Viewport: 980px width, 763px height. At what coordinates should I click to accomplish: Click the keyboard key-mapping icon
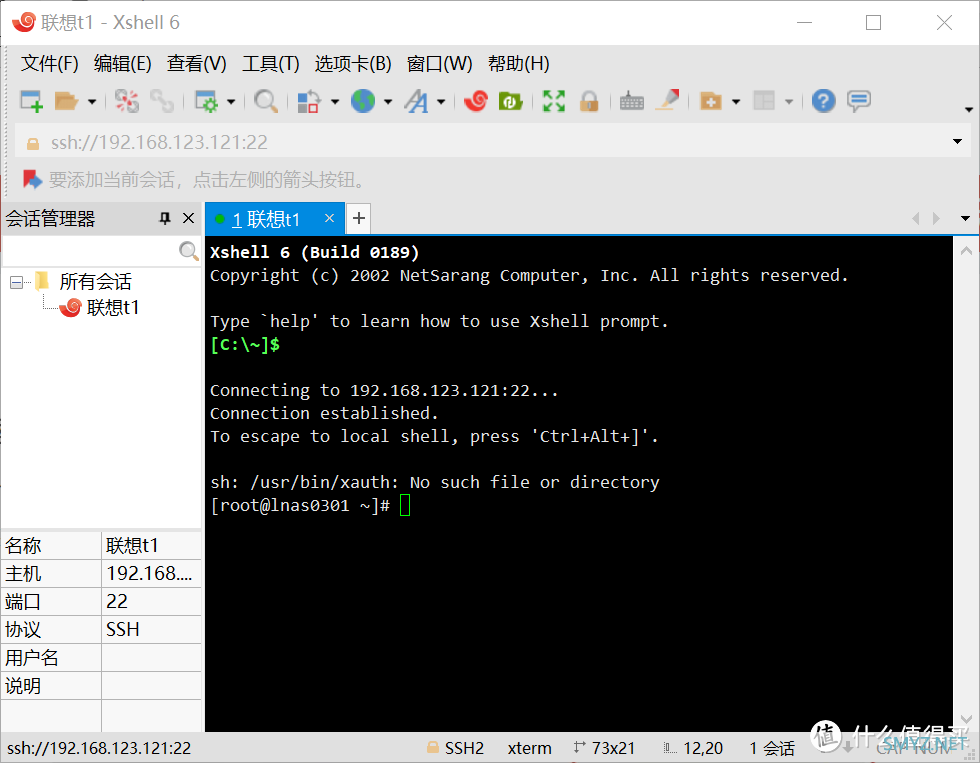coord(632,101)
